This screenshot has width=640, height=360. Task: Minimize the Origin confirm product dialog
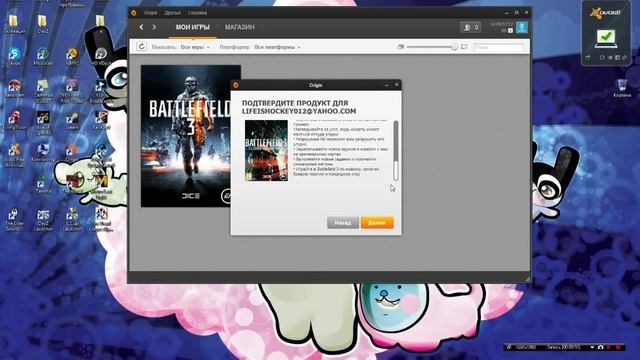(387, 84)
